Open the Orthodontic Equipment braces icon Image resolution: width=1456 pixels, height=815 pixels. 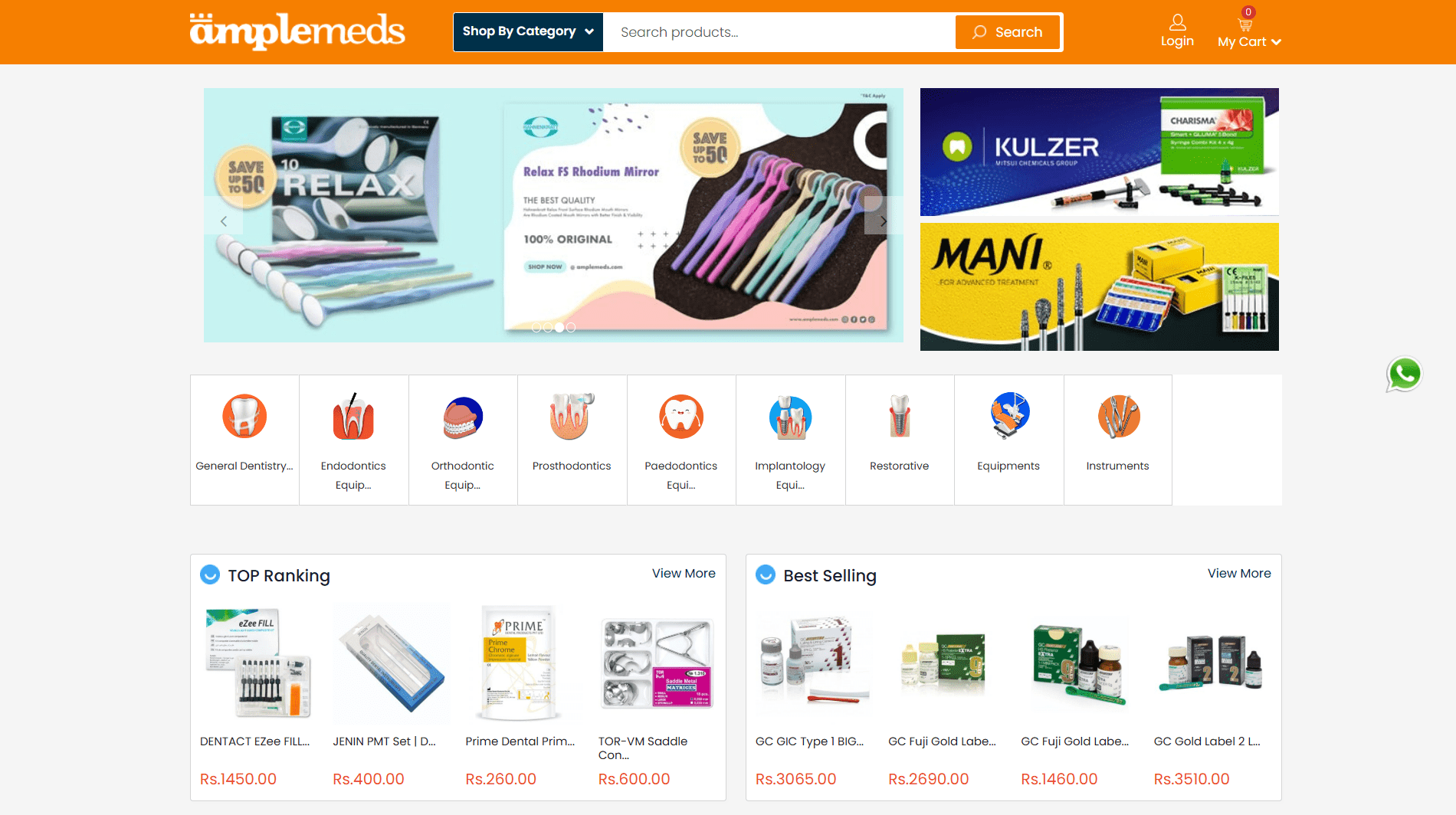pos(463,417)
